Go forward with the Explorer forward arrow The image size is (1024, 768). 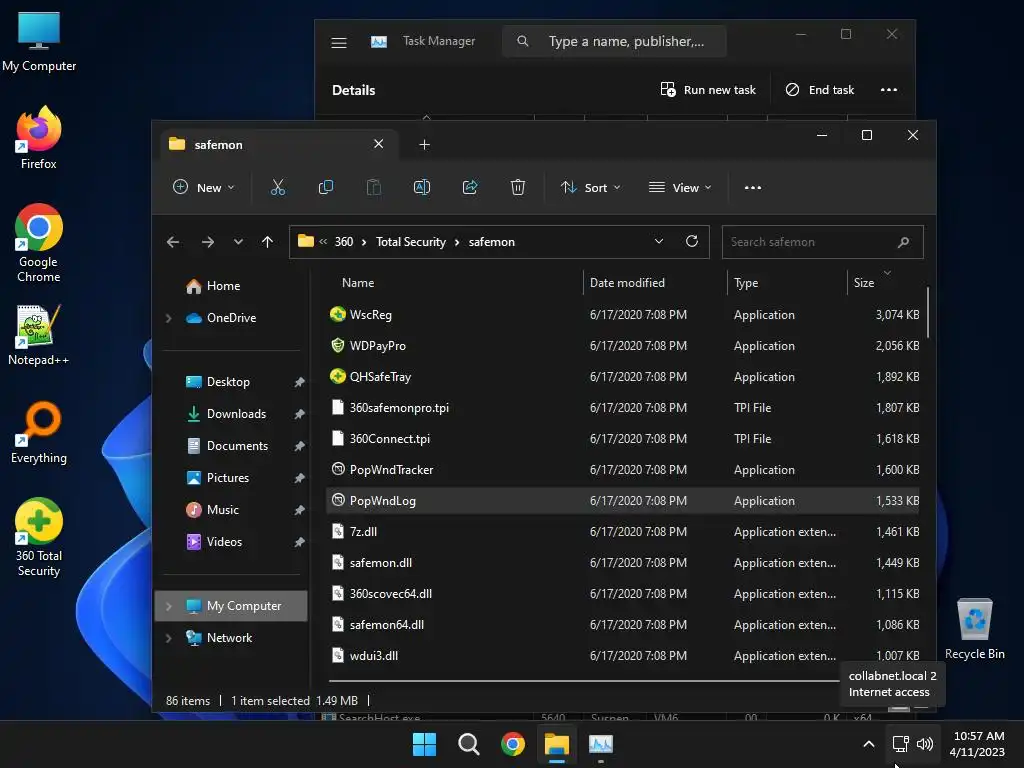(208, 242)
